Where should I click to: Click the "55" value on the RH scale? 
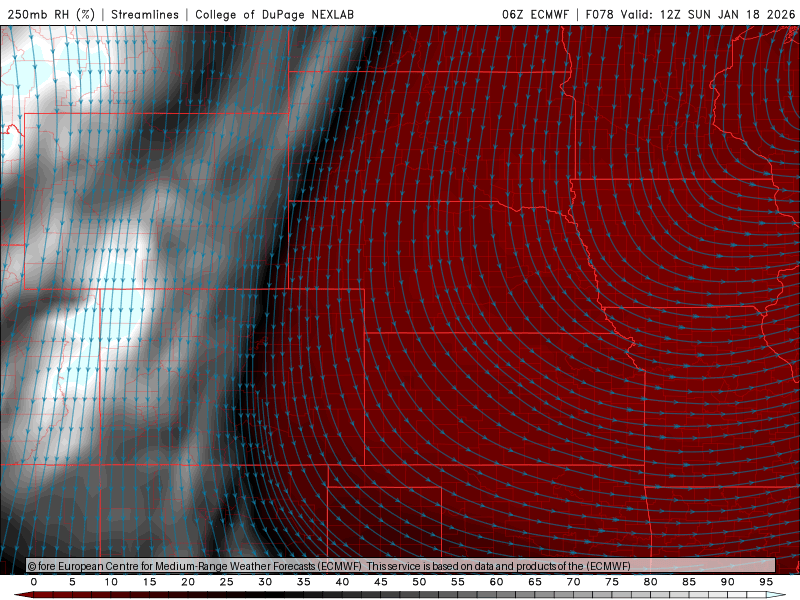(x=458, y=582)
